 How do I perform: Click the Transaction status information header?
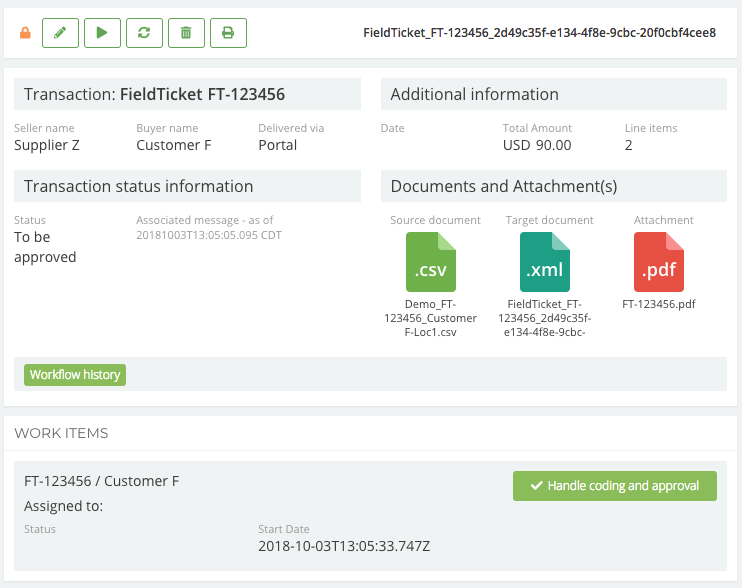coord(138,187)
